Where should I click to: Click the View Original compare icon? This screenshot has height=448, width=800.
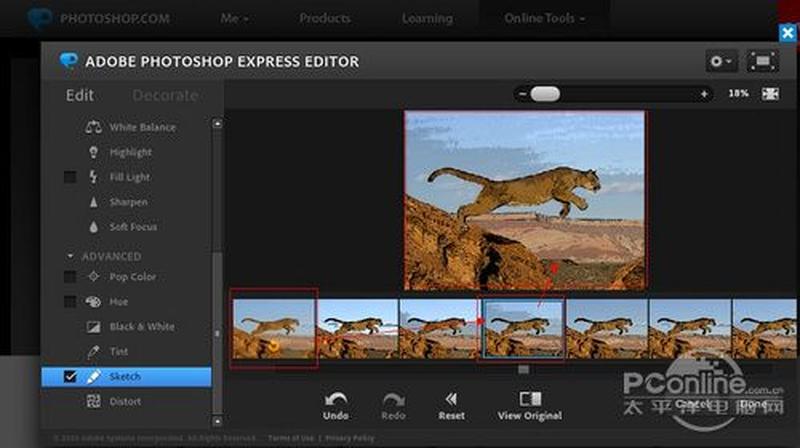pyautogui.click(x=530, y=399)
